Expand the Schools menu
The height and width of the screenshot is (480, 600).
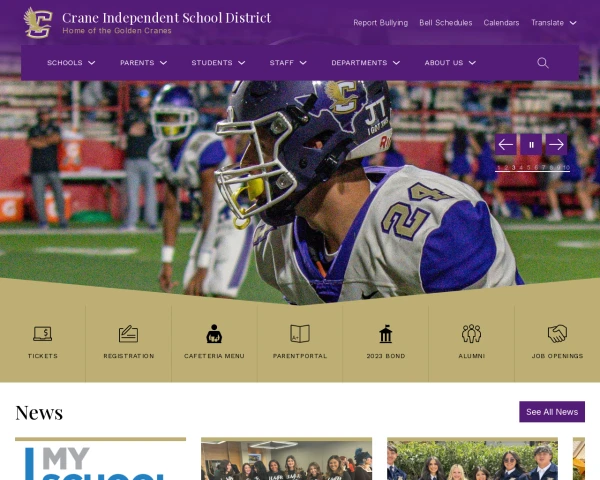[x=71, y=63]
